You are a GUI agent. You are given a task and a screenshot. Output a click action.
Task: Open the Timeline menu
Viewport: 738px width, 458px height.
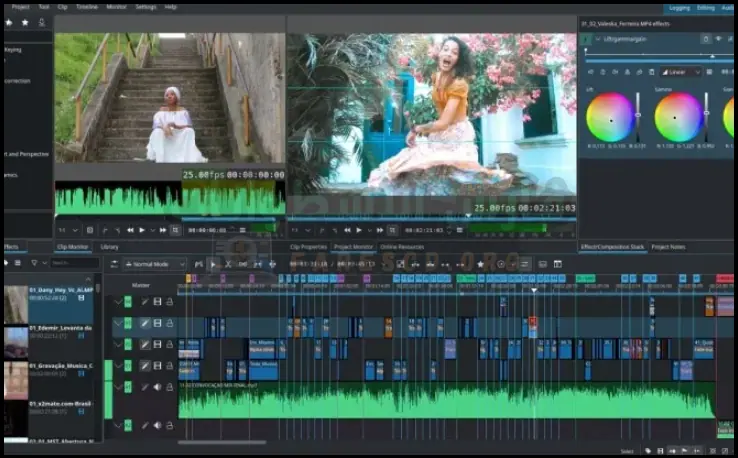(x=87, y=6)
